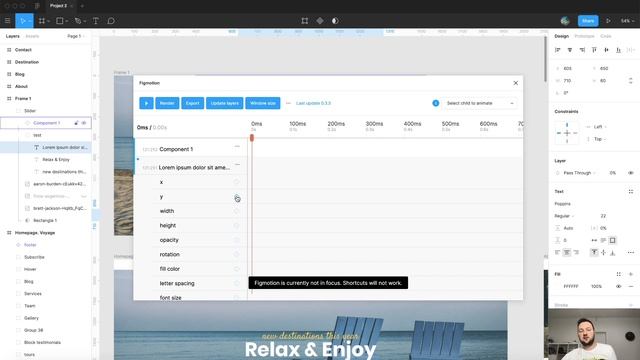Click the user avatar in toolbar
Screen dimensions: 640x360
tap(565, 21)
